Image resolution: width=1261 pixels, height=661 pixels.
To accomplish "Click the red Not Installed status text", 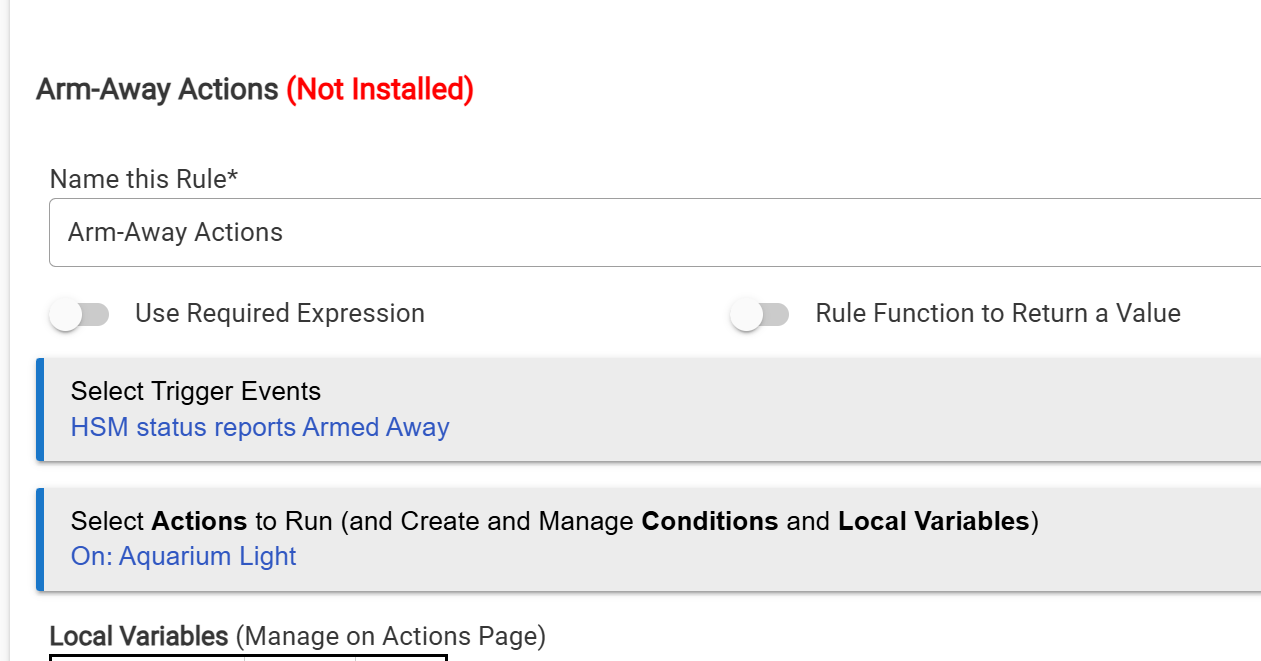I will (380, 90).
